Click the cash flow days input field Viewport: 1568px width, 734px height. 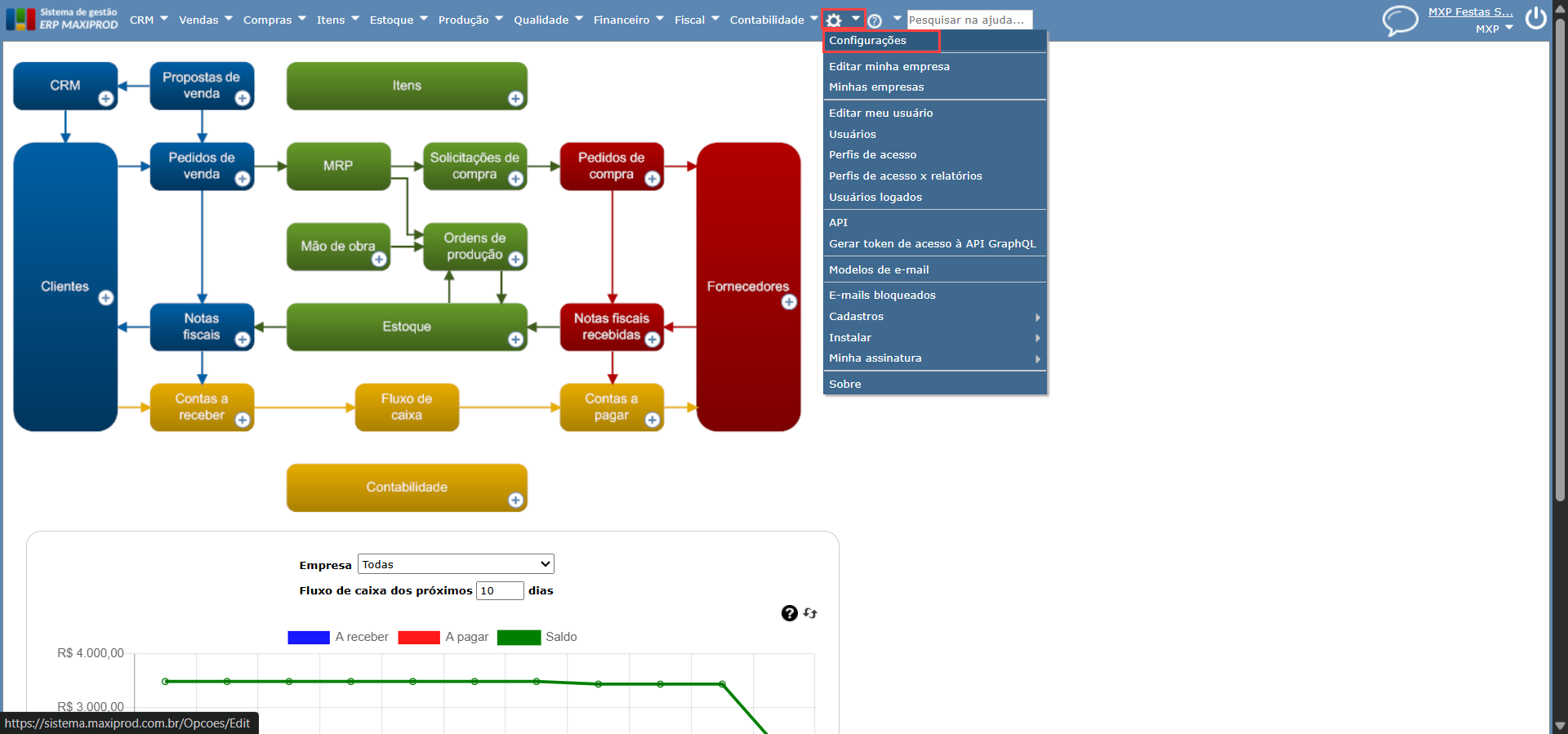click(x=500, y=590)
